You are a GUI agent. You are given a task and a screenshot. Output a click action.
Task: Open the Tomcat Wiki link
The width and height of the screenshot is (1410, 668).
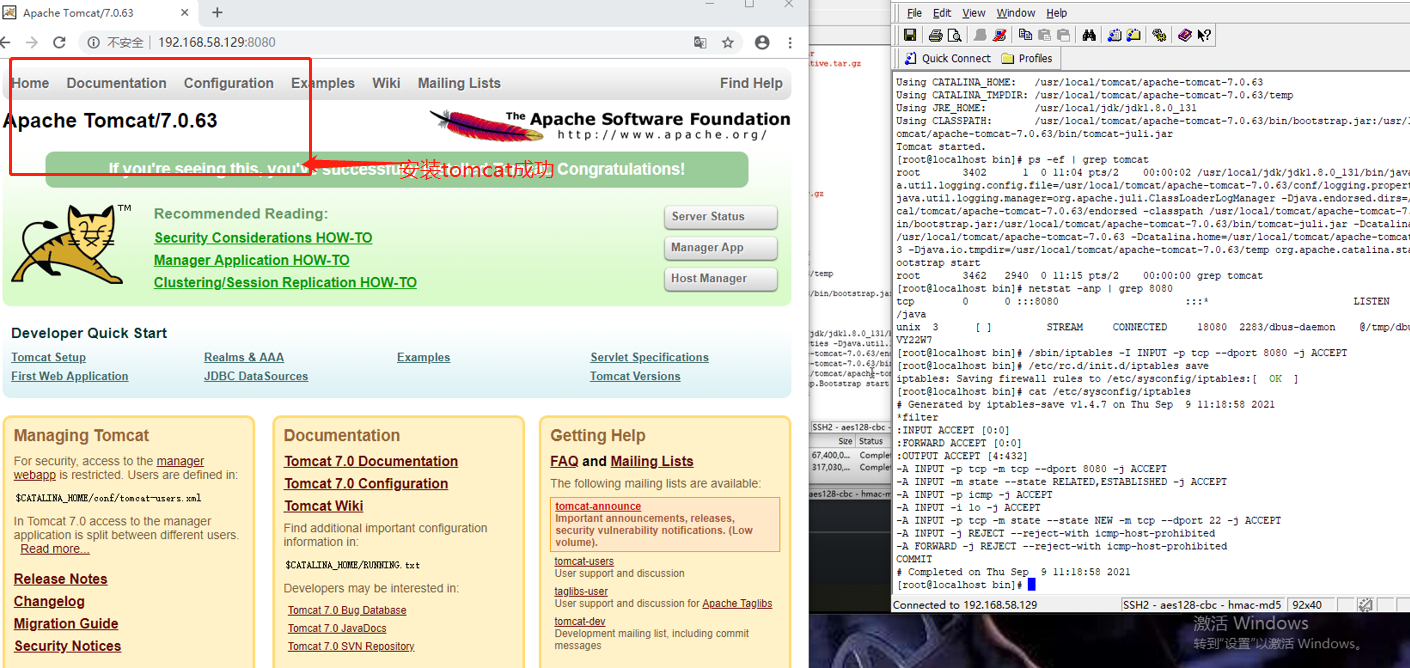(324, 506)
